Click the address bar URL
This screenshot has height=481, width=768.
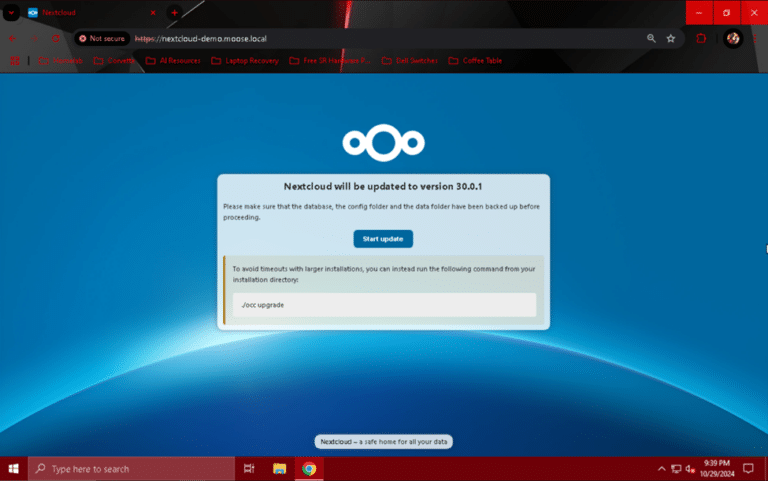coord(201,38)
